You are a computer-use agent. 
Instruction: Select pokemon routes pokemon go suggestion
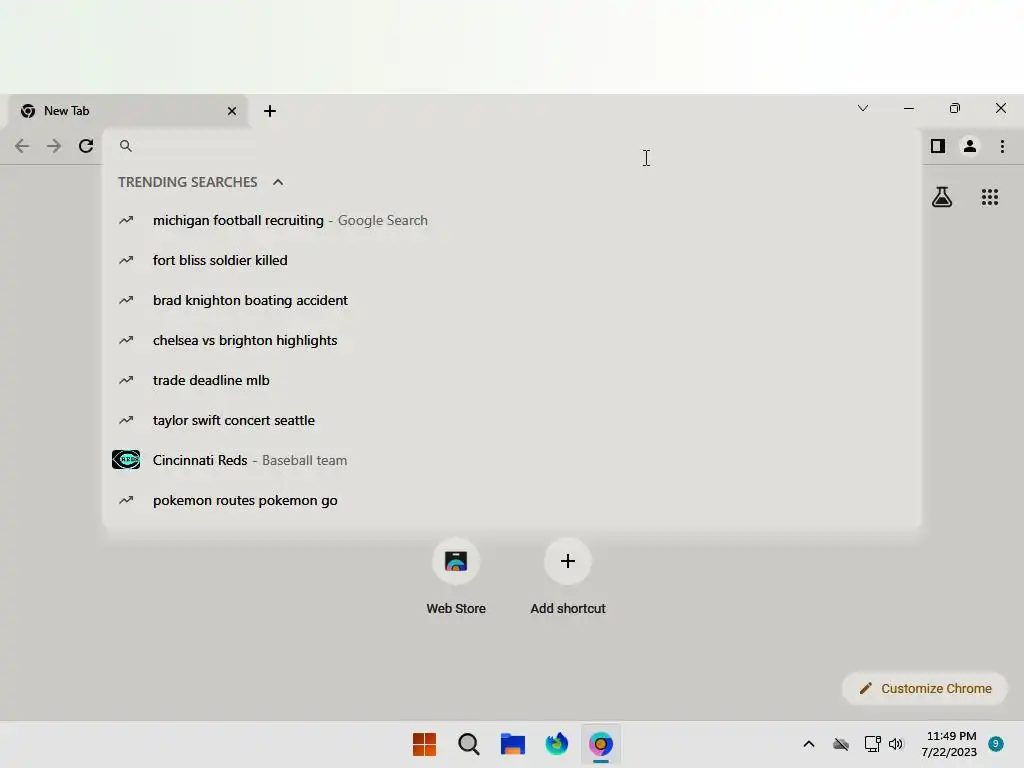pos(511,500)
